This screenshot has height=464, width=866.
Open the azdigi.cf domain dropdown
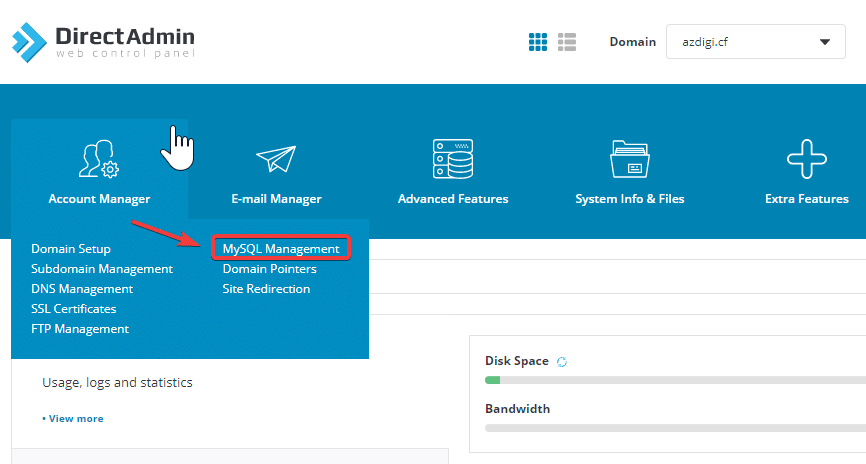click(x=755, y=42)
